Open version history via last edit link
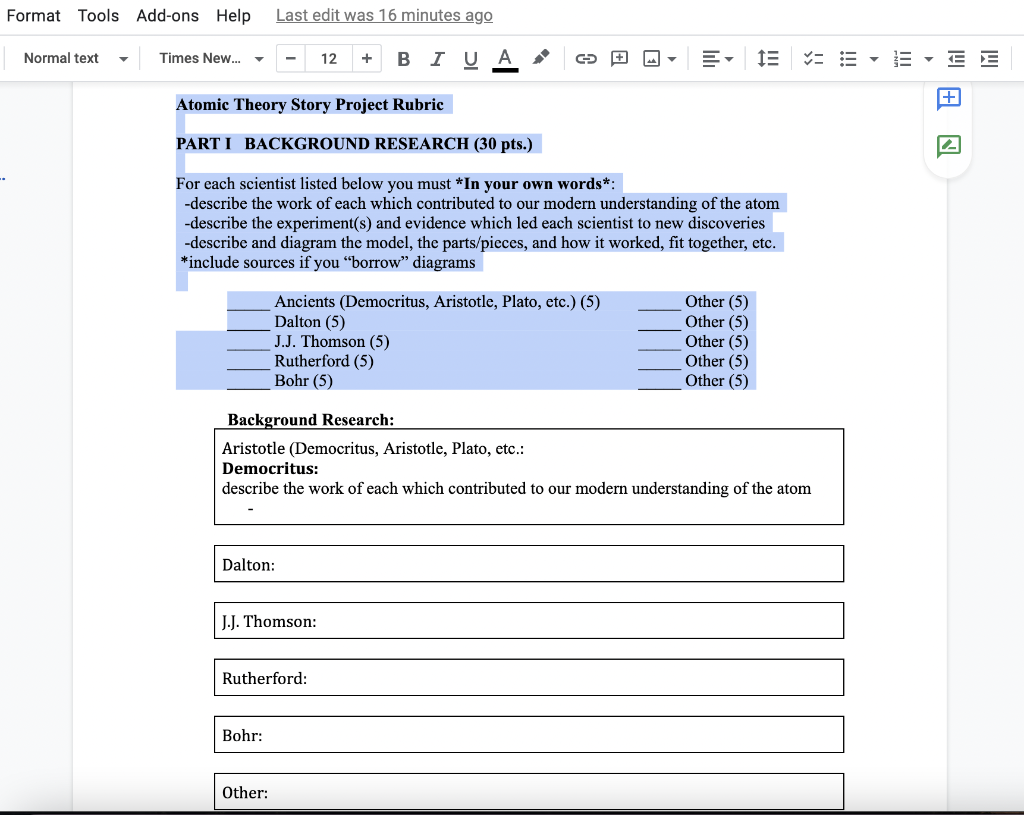The image size is (1024, 815). click(x=383, y=15)
